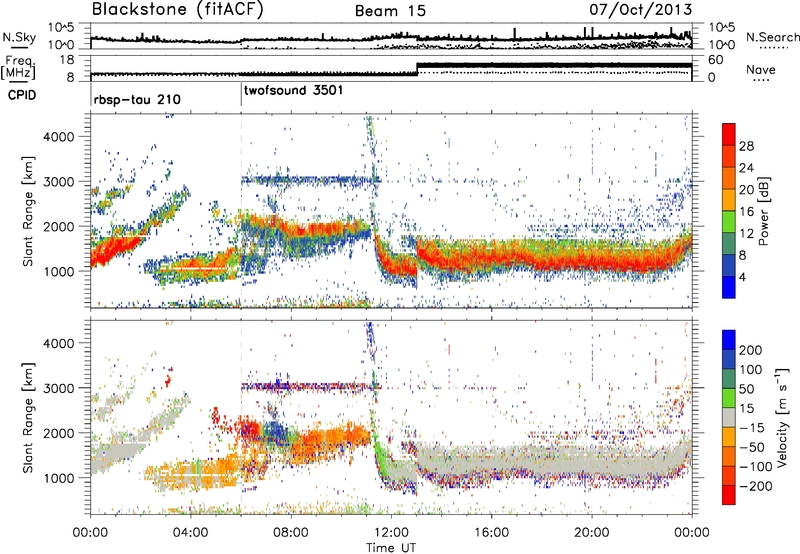Click the 'twofsound 3501' mode label
The image size is (800, 554).
coord(294,90)
